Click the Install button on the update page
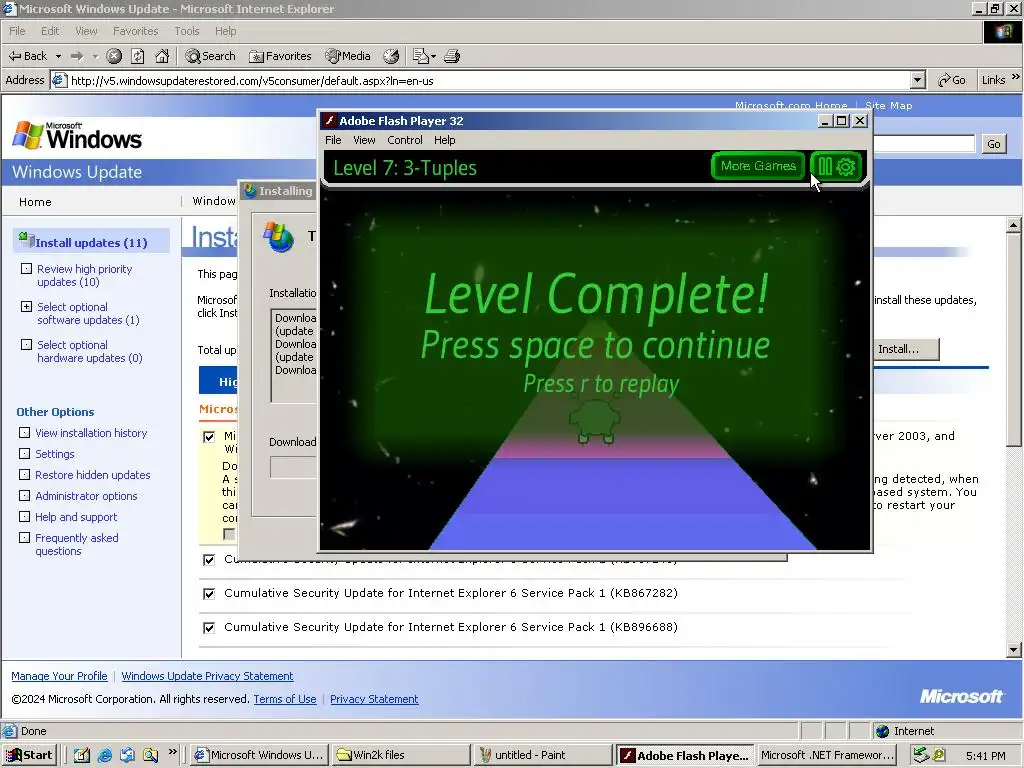 [906, 349]
